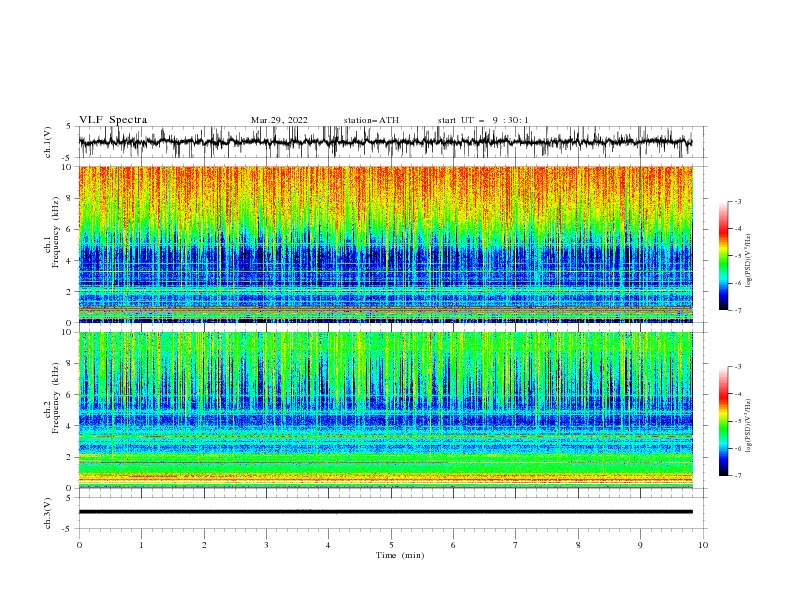The image size is (792, 612).
Task: Click the "7" tick on the Time axis
Action: (516, 545)
